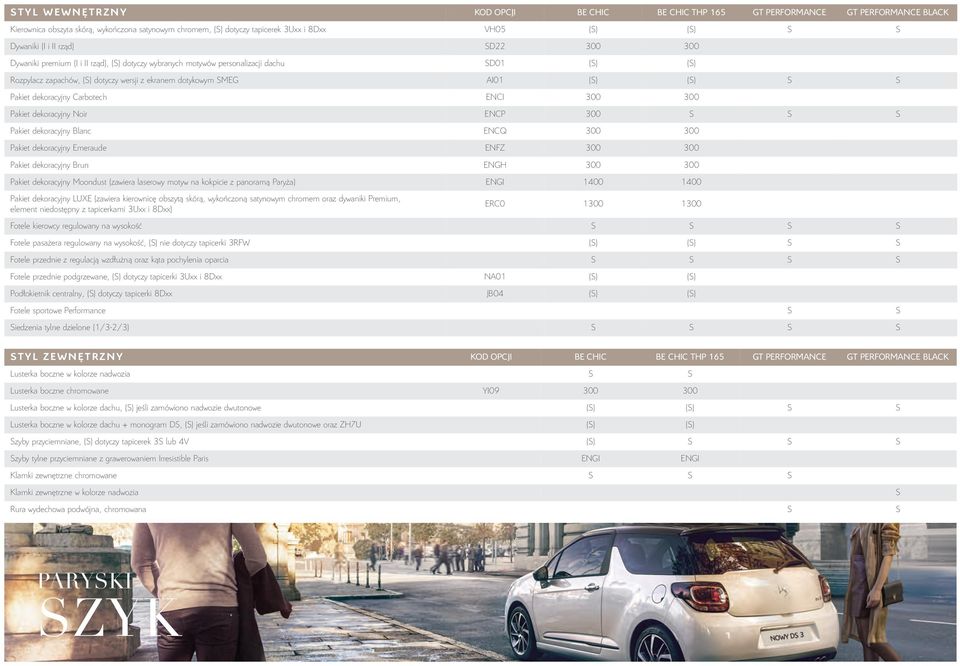
Task: Select 'Lusterka boczne chromowane' row label
Action: 59,391
